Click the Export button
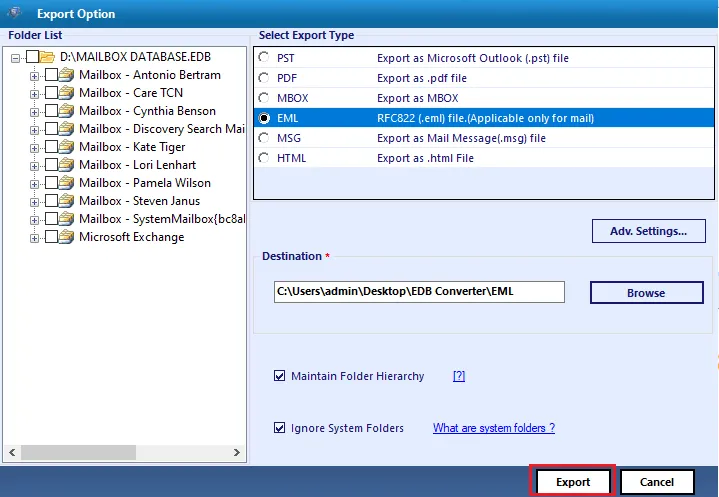Screen dimensions: 719x497 pyautogui.click(x=573, y=482)
